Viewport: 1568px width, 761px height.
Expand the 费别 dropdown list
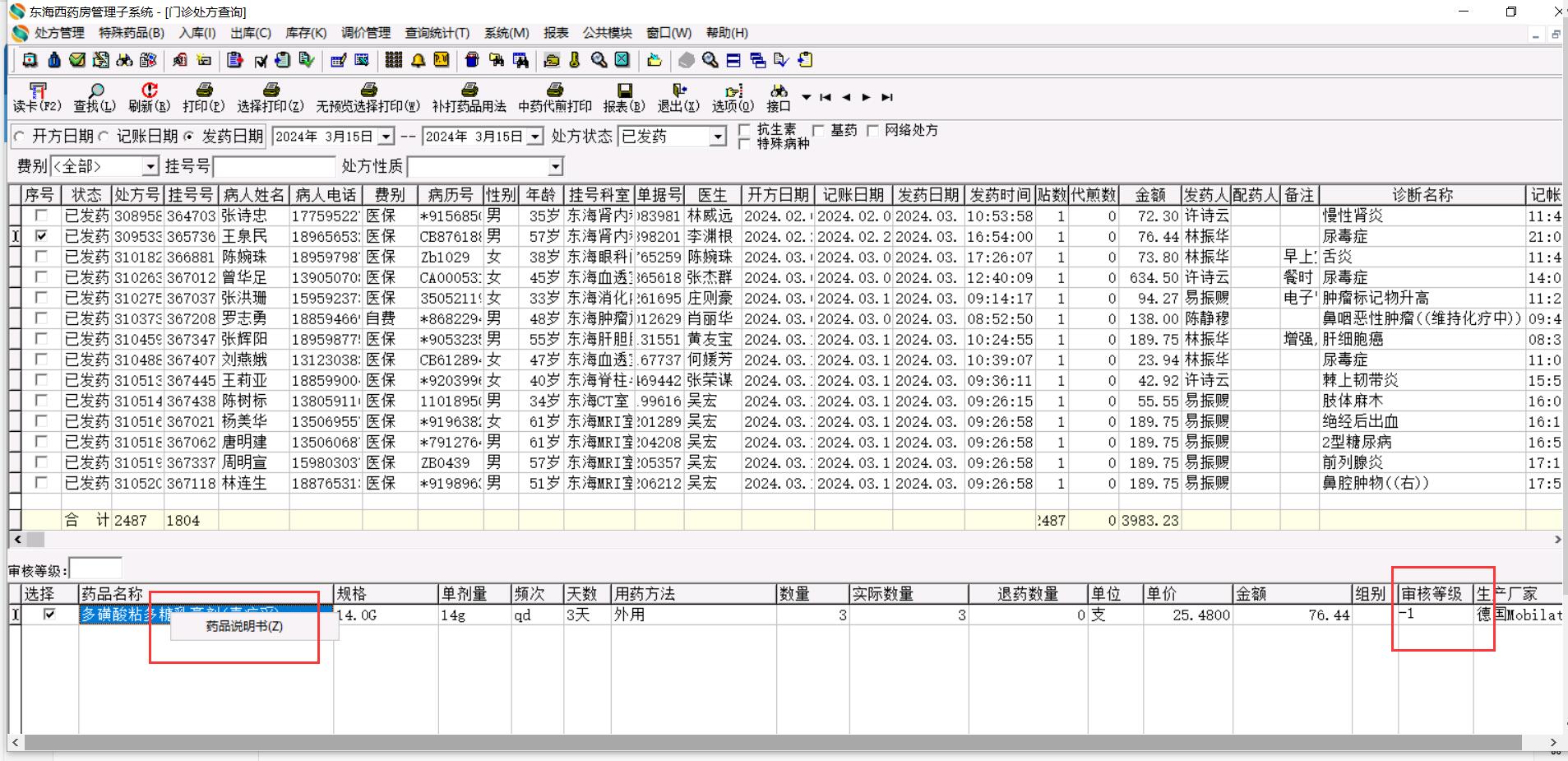150,167
